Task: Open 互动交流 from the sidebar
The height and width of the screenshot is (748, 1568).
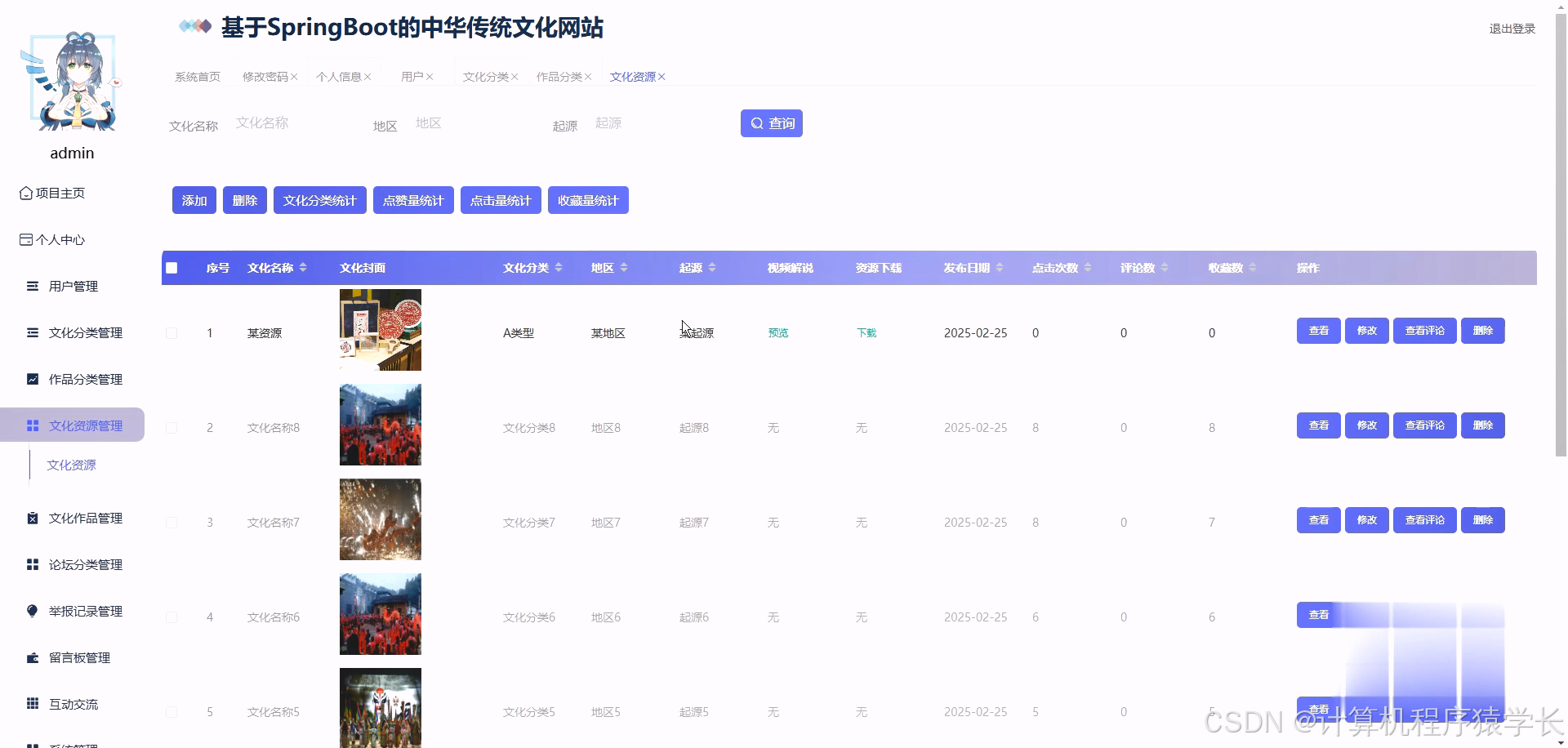Action: coord(73,704)
